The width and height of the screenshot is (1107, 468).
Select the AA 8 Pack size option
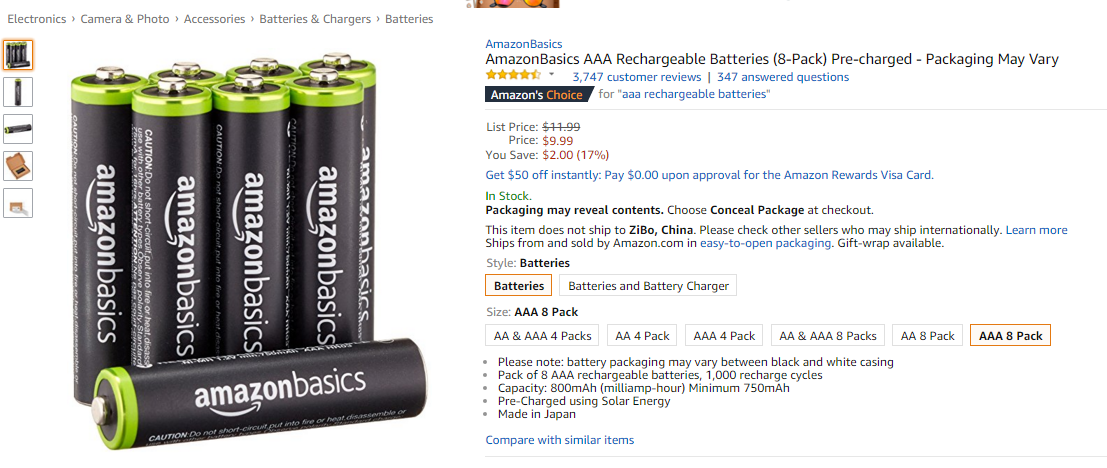928,335
